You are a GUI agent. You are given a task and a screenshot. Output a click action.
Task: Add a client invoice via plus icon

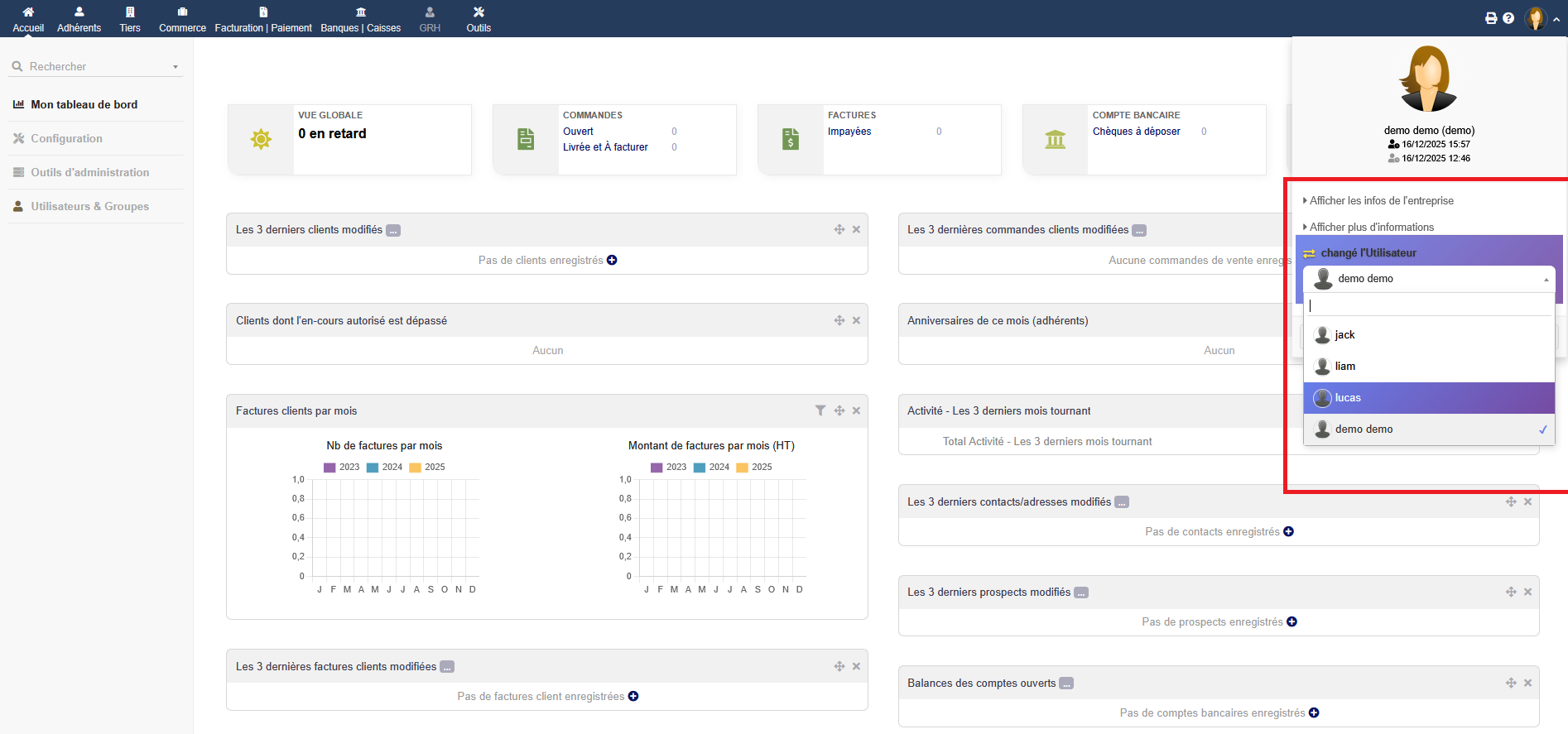pos(633,696)
